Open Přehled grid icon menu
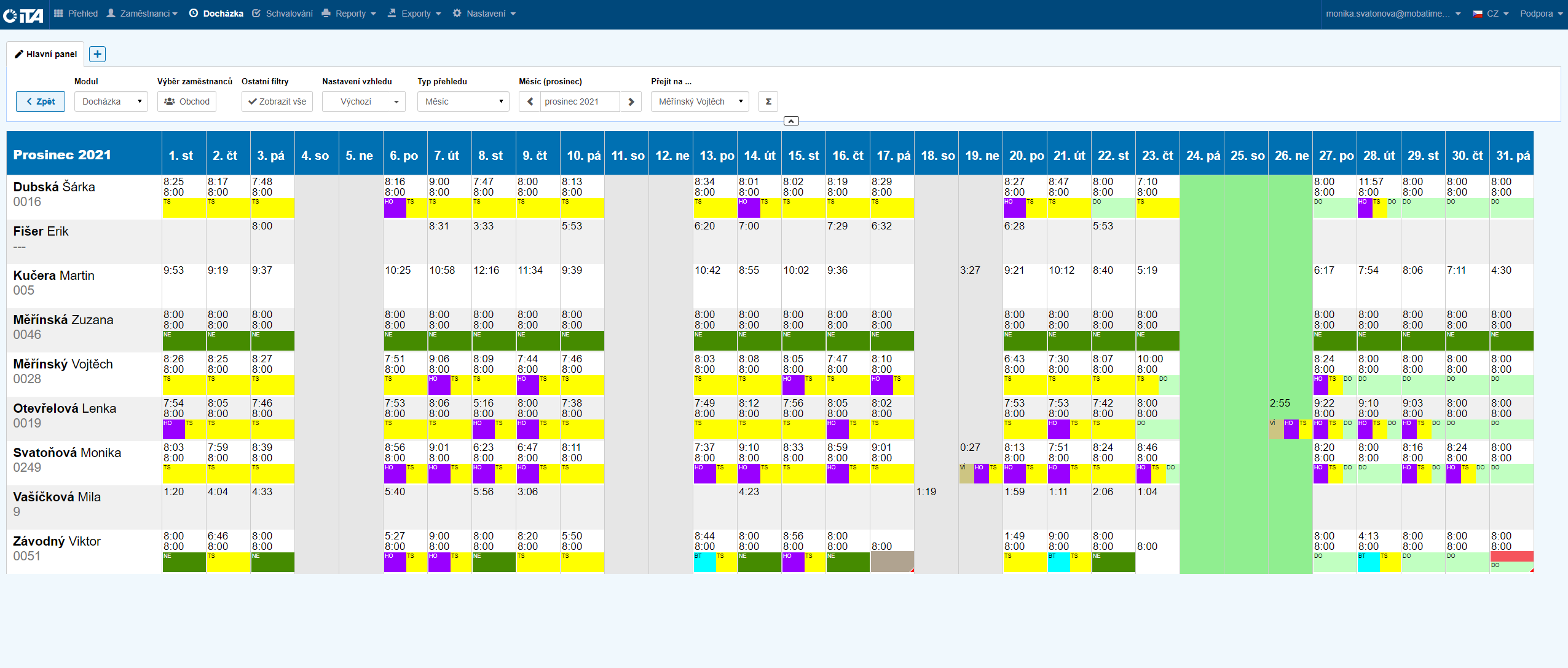The height and width of the screenshot is (668, 1568). pyautogui.click(x=58, y=14)
